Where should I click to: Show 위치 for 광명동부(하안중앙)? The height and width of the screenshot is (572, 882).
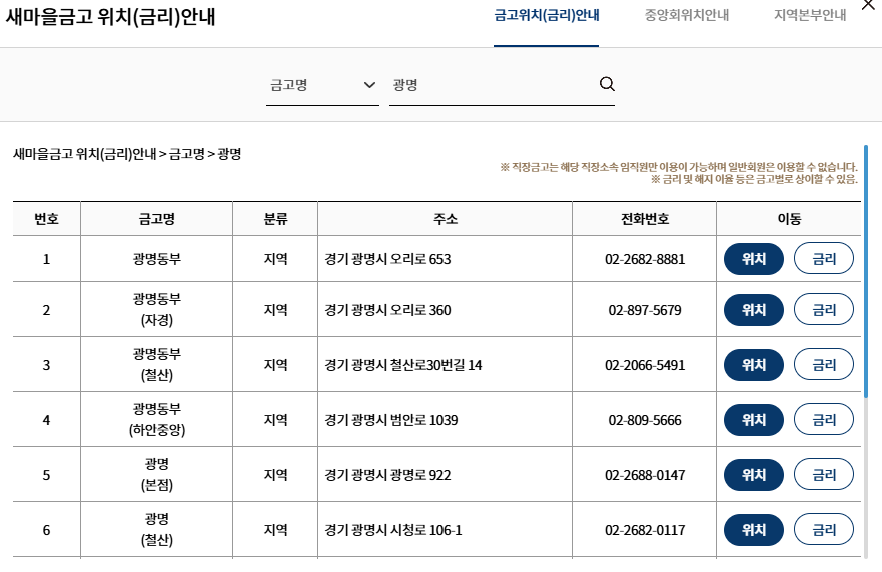click(x=754, y=420)
